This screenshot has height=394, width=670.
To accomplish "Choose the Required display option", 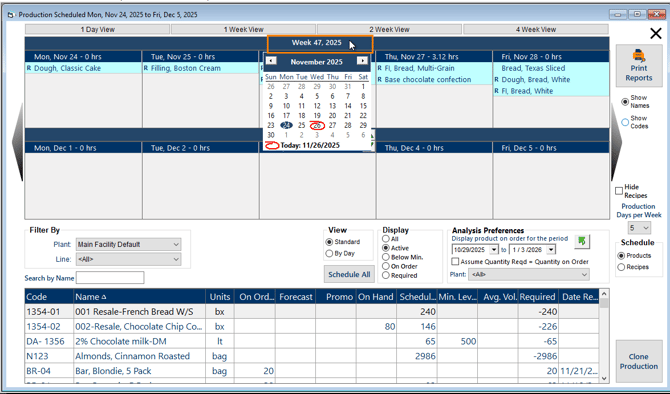I will click(x=386, y=276).
